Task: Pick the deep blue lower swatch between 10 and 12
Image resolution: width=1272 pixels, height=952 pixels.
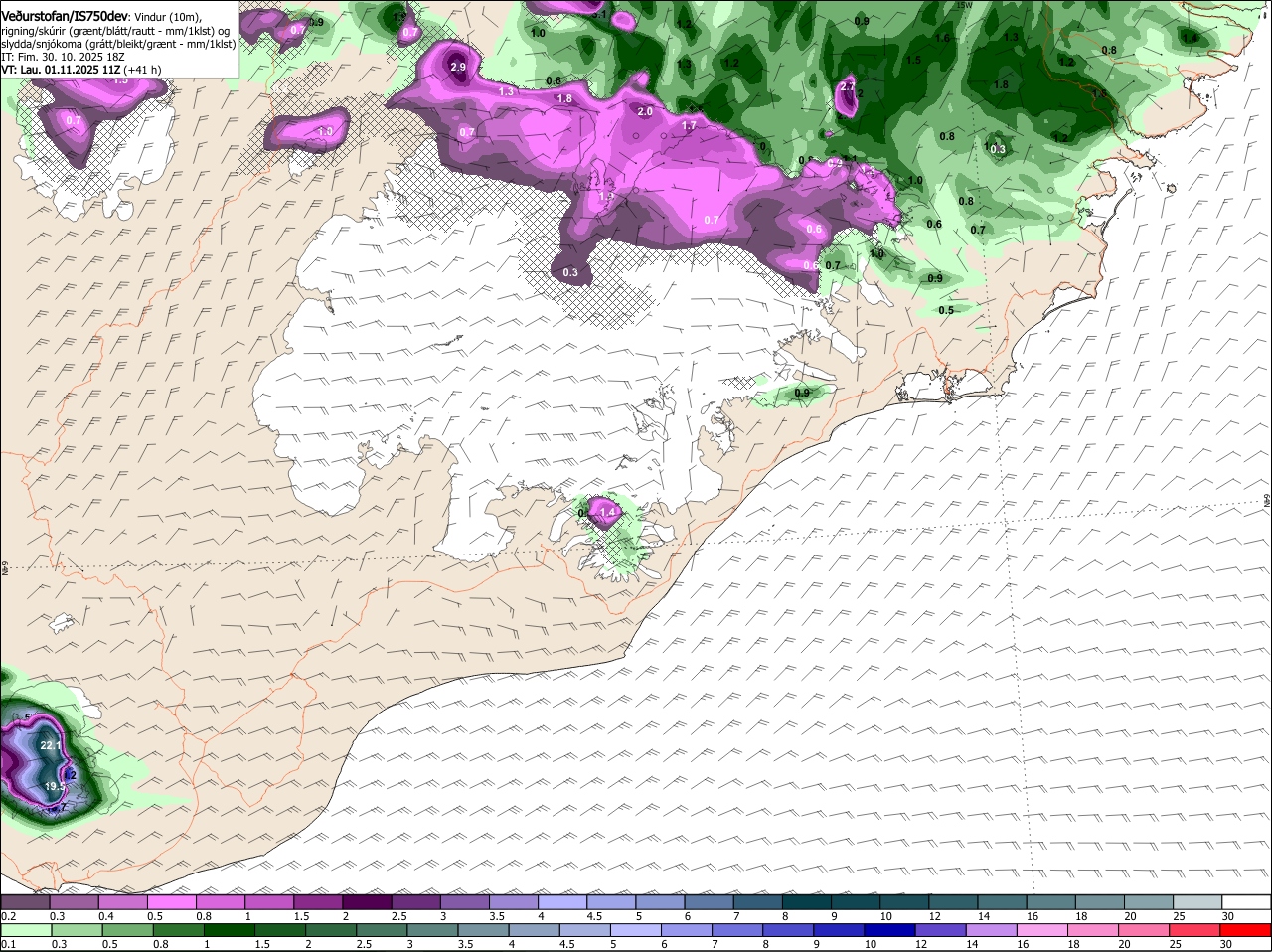Action: coord(890,930)
